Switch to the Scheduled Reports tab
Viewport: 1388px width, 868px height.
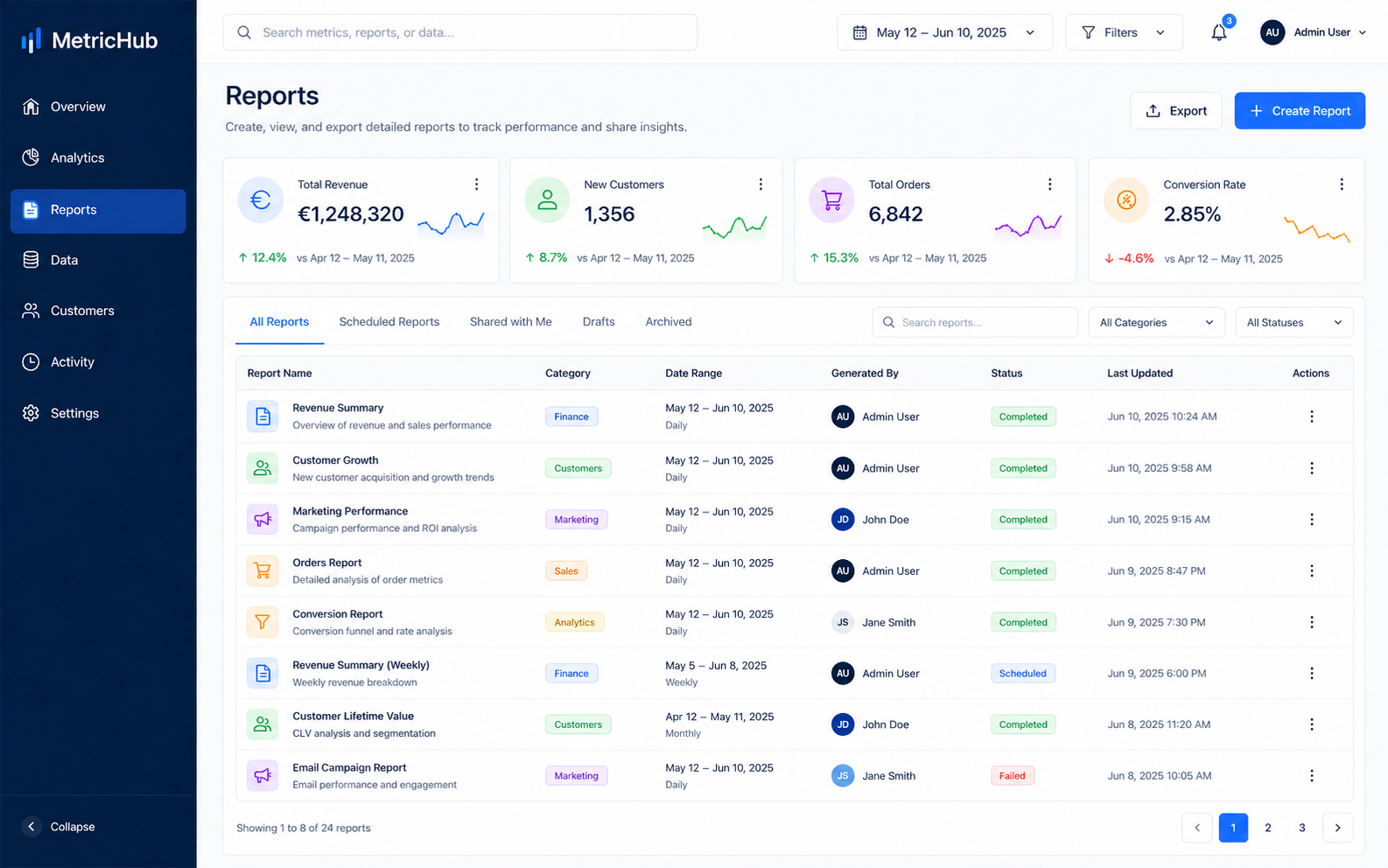[x=389, y=322]
